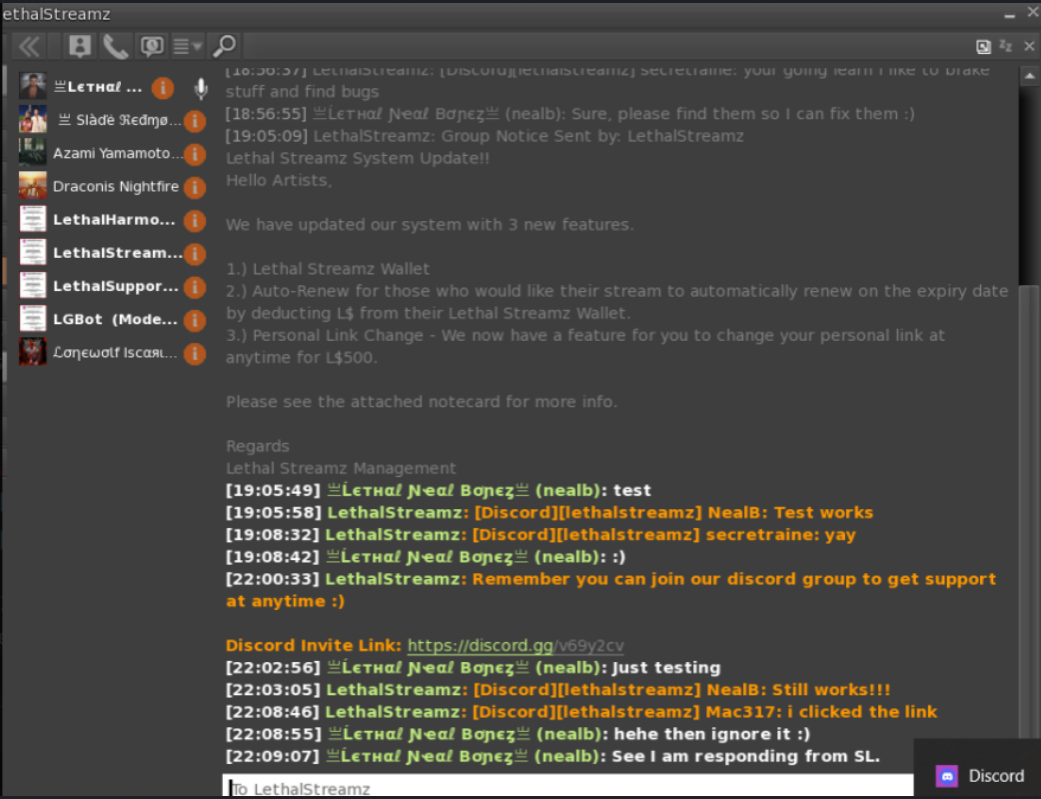Minimize the LethalStreamz window

tap(1010, 14)
